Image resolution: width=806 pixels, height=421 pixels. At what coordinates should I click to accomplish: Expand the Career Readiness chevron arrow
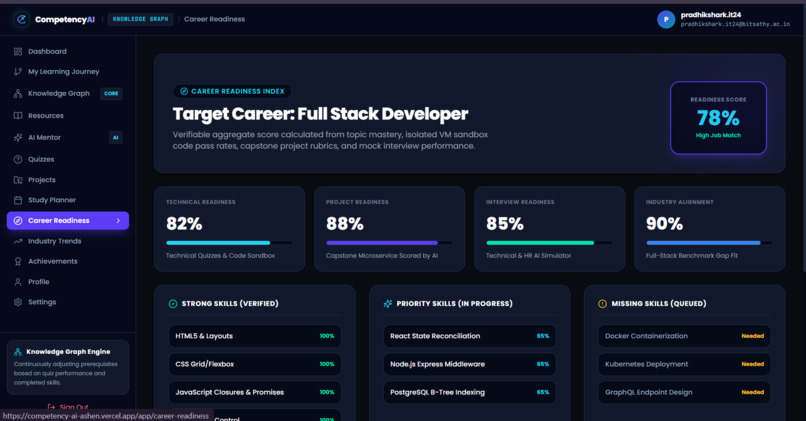118,221
